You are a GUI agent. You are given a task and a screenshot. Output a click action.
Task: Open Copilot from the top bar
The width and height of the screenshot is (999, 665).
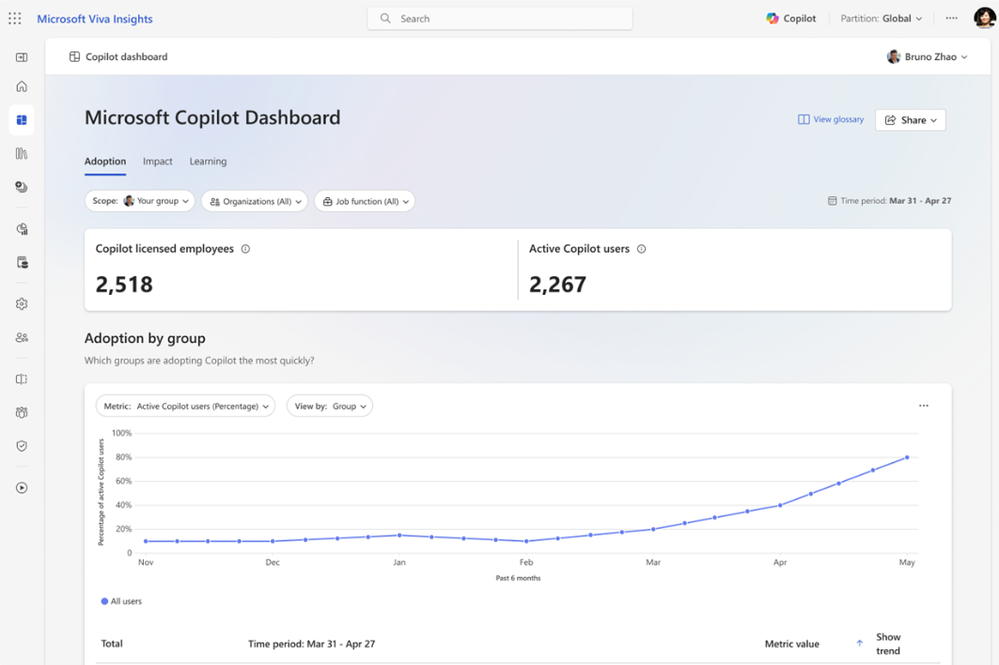(x=791, y=18)
